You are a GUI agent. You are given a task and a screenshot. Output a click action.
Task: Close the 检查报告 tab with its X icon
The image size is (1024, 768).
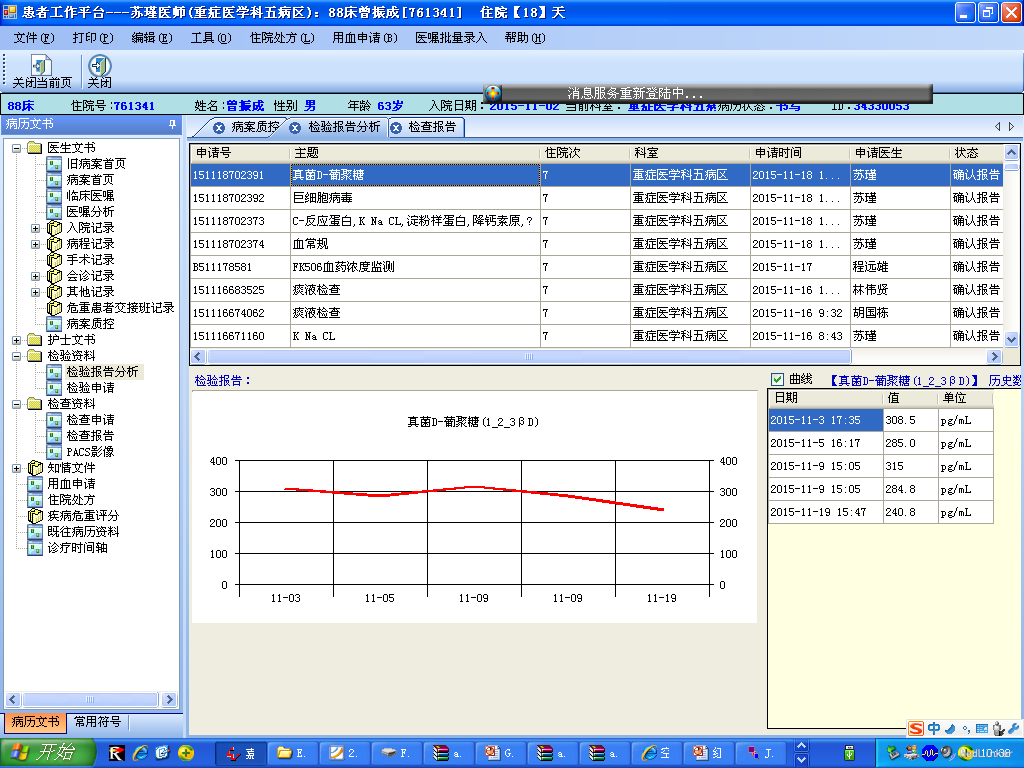(x=396, y=128)
